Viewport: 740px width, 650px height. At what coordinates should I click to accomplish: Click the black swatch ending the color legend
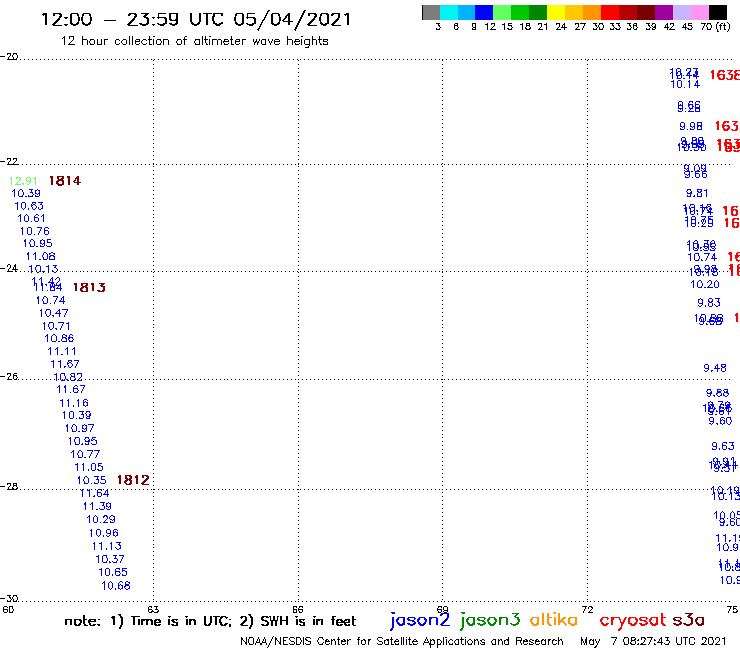[x=718, y=12]
